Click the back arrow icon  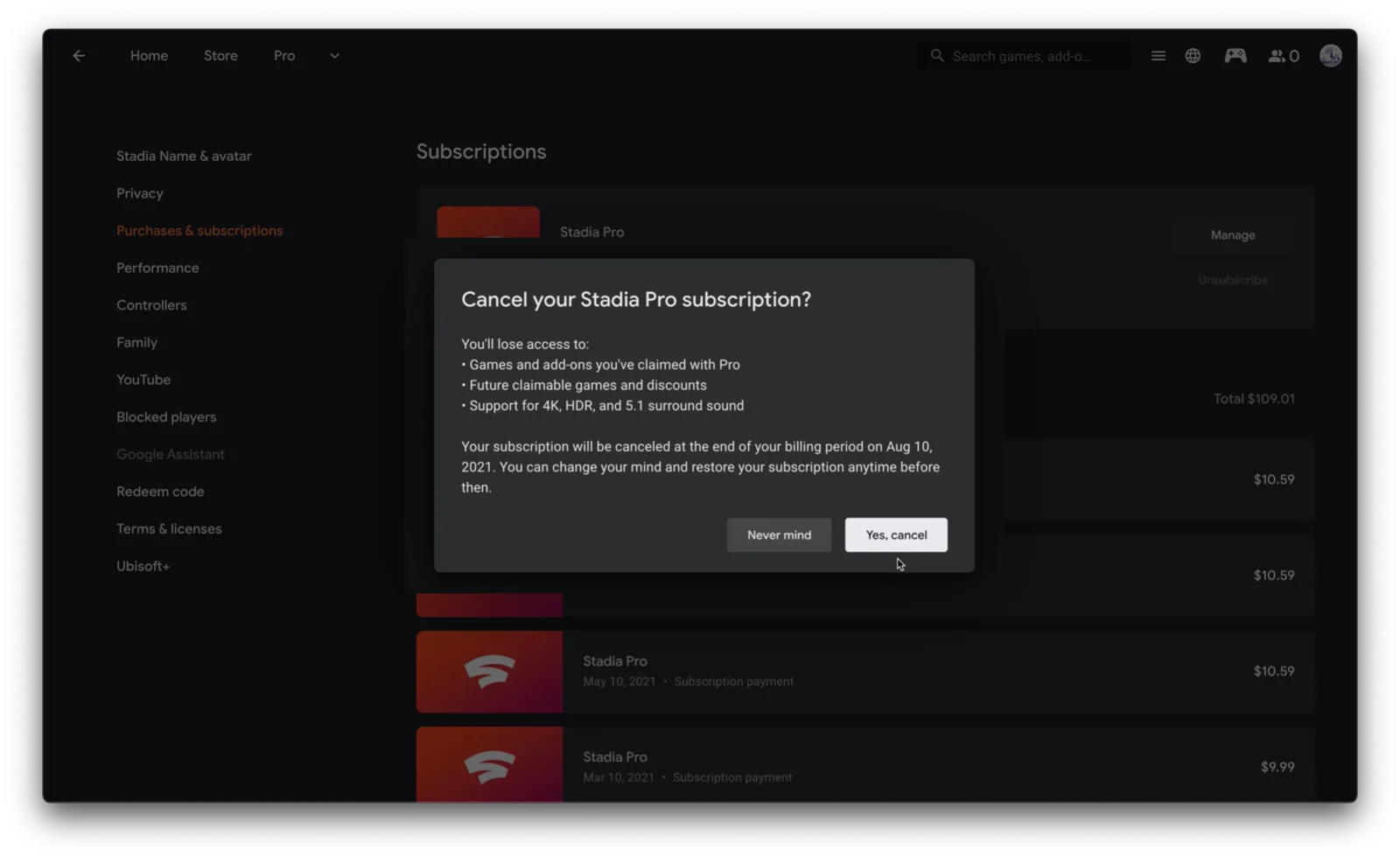[x=79, y=56]
